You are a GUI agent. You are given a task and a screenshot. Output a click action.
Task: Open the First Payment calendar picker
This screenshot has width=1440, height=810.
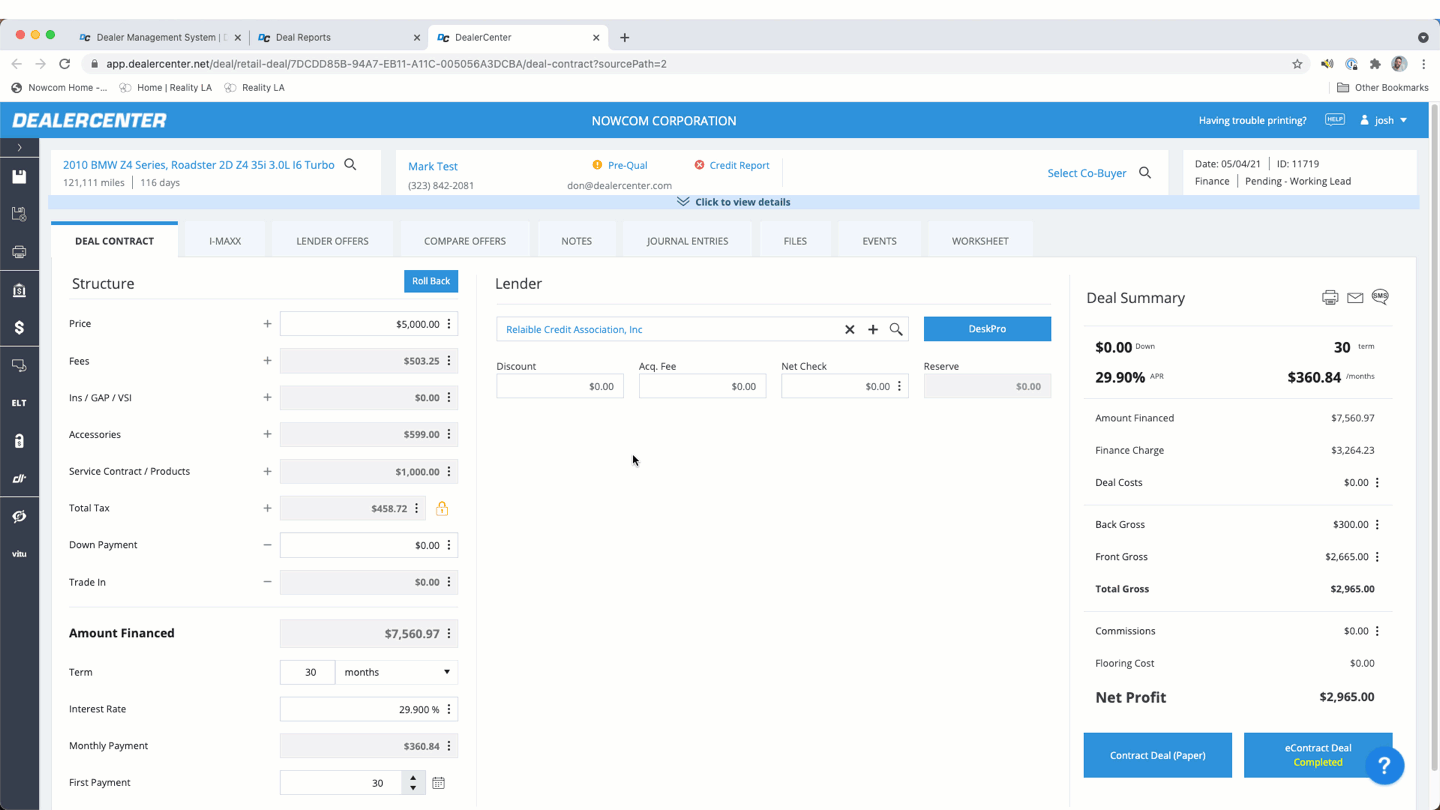438,783
